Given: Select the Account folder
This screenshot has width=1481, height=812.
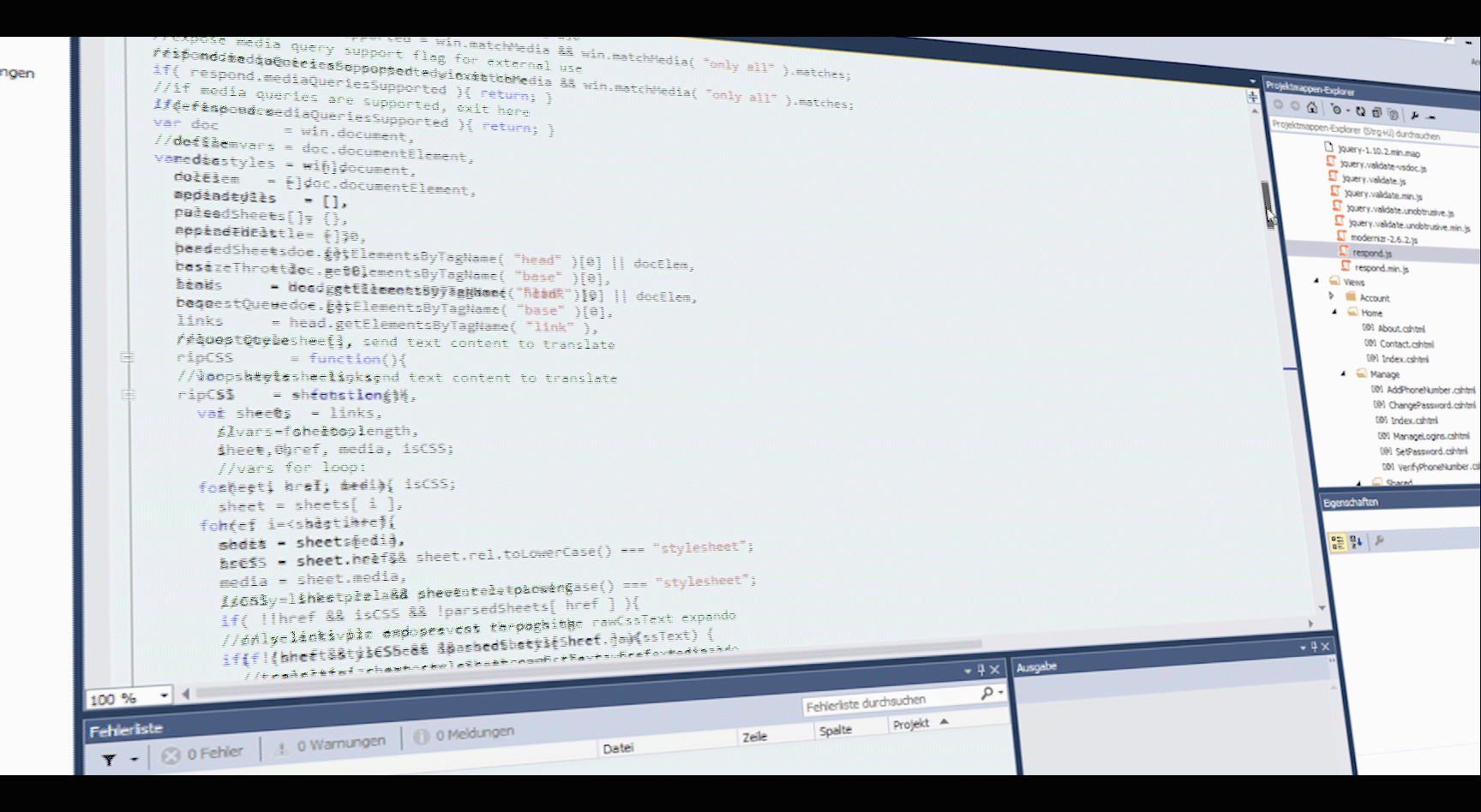Looking at the screenshot, I should click(x=1374, y=298).
